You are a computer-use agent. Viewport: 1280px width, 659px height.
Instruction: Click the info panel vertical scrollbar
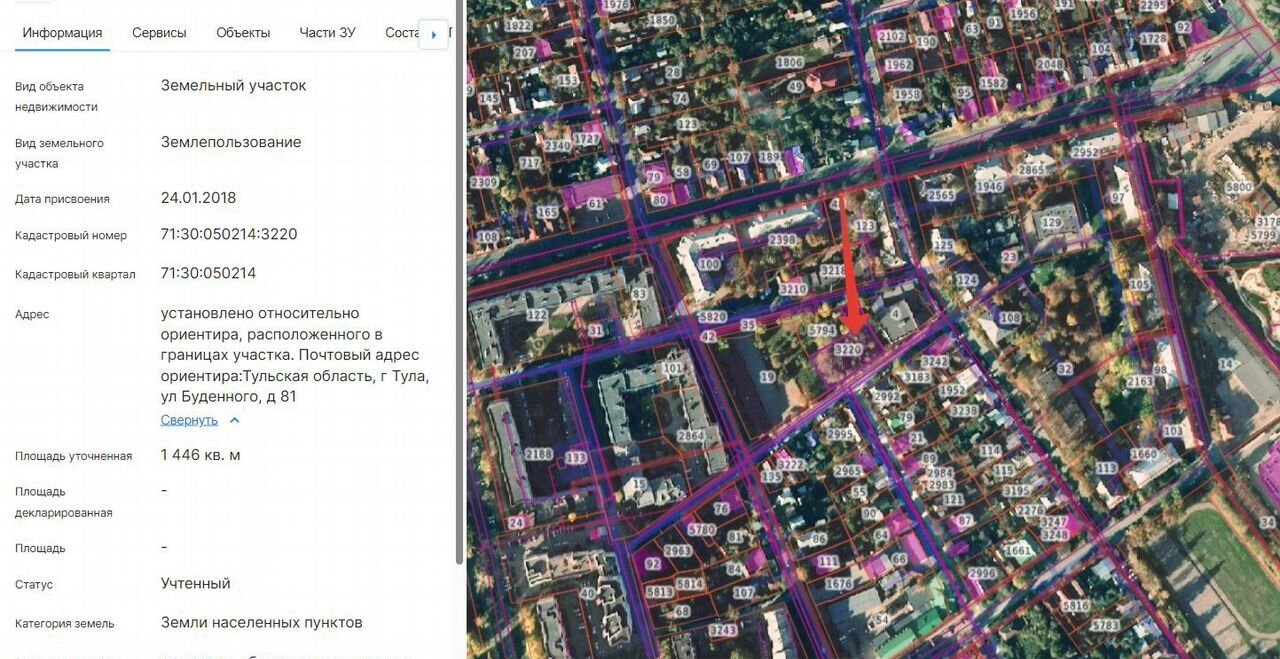[x=459, y=280]
